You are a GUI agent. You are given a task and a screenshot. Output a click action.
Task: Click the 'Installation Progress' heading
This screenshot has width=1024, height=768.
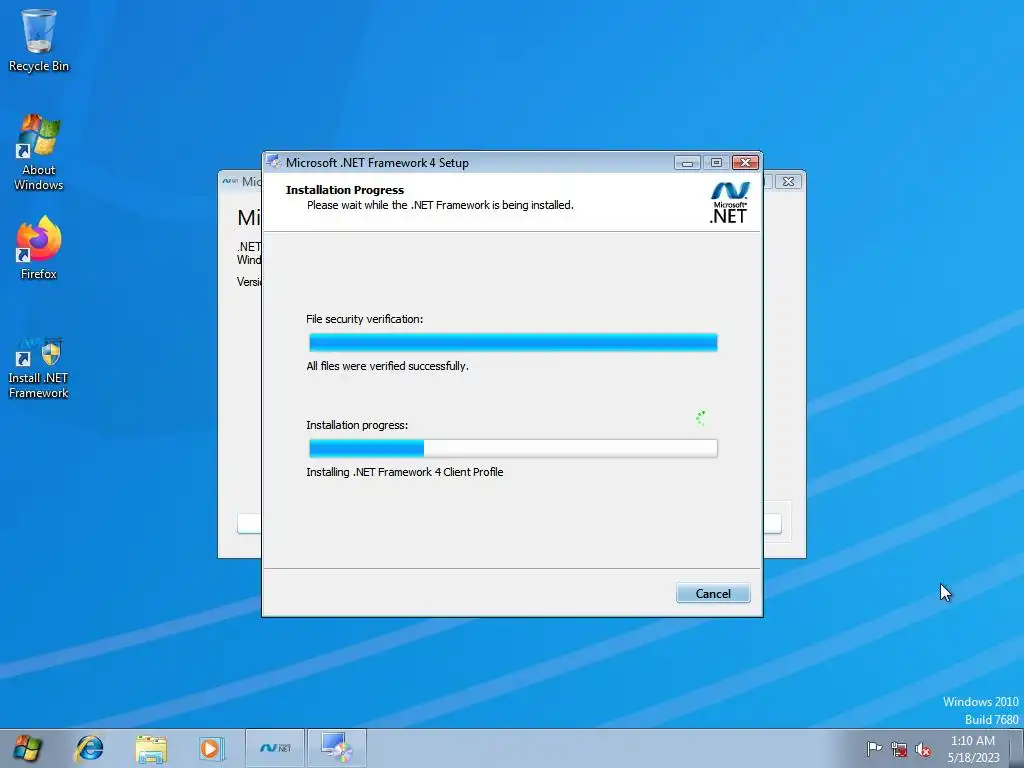345,190
